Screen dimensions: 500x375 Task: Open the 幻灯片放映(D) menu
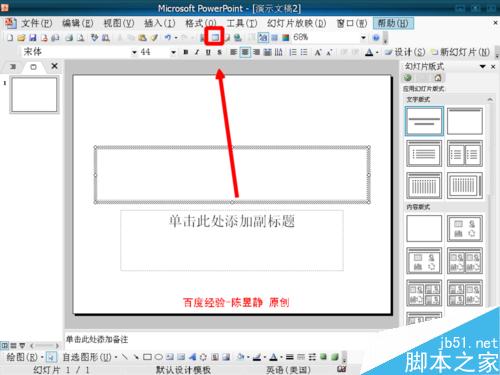click(x=296, y=23)
